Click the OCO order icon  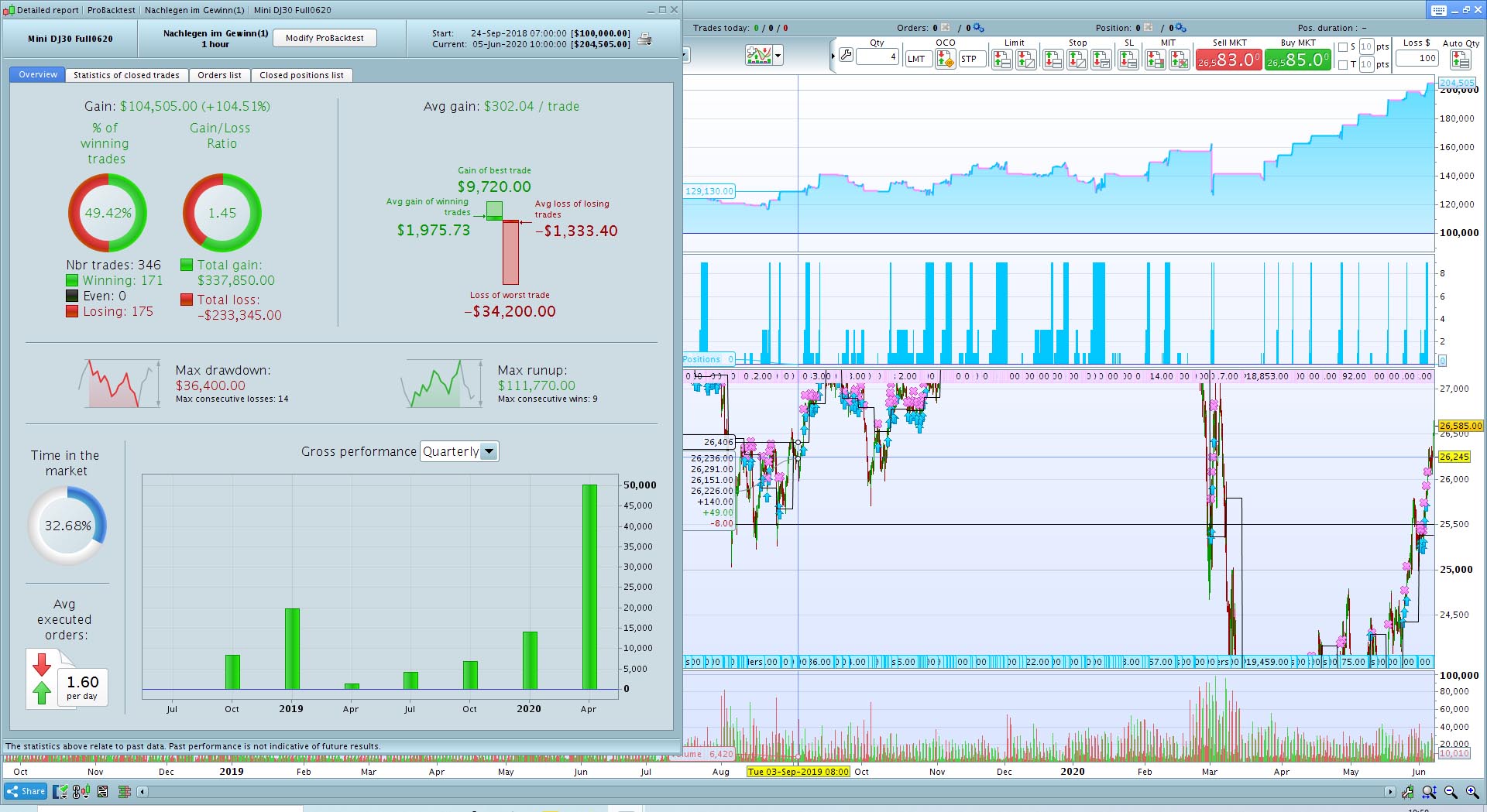[x=945, y=59]
